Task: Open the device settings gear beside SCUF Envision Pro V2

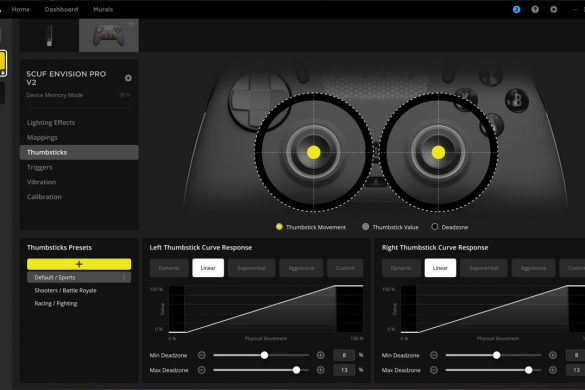Action: pyautogui.click(x=128, y=78)
